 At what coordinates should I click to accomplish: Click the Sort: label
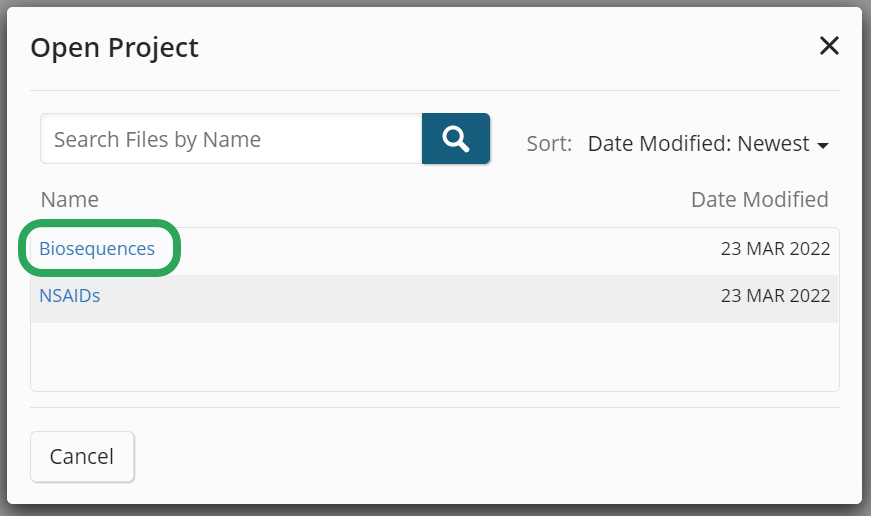click(x=549, y=144)
